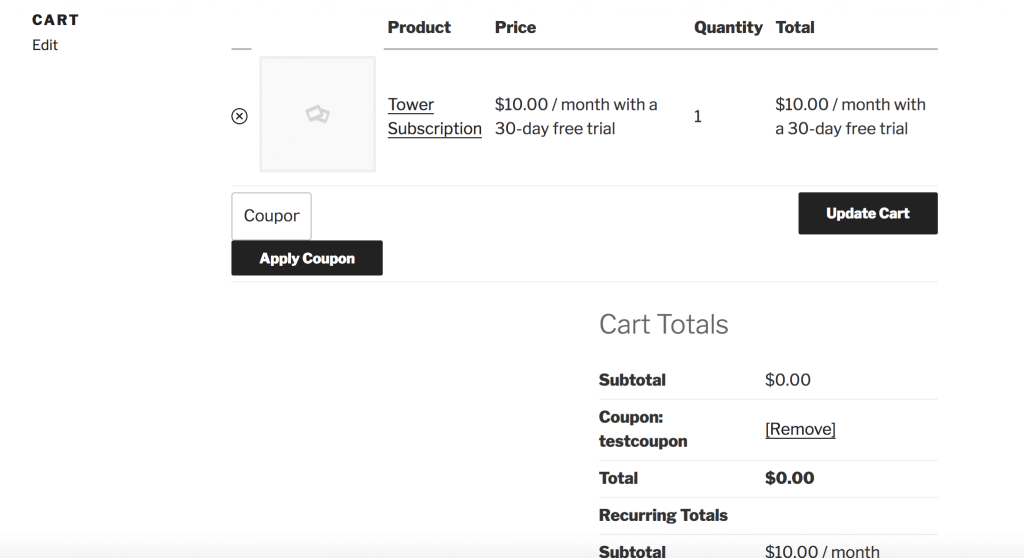Select the Coupon: testcoupon label
The width and height of the screenshot is (1024, 558).
(x=643, y=429)
